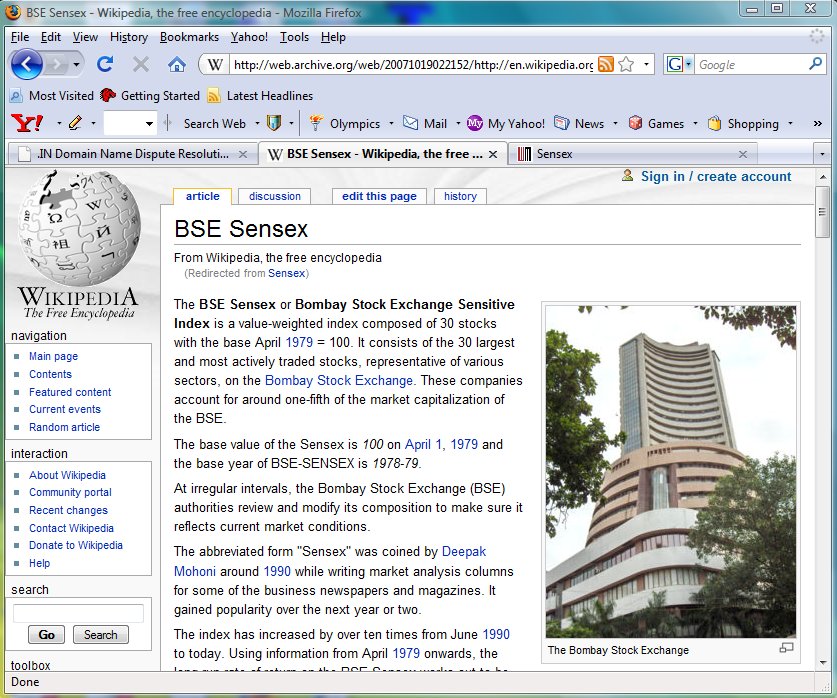Open the article history tab
Image resolution: width=837 pixels, height=698 pixels.
(x=460, y=196)
